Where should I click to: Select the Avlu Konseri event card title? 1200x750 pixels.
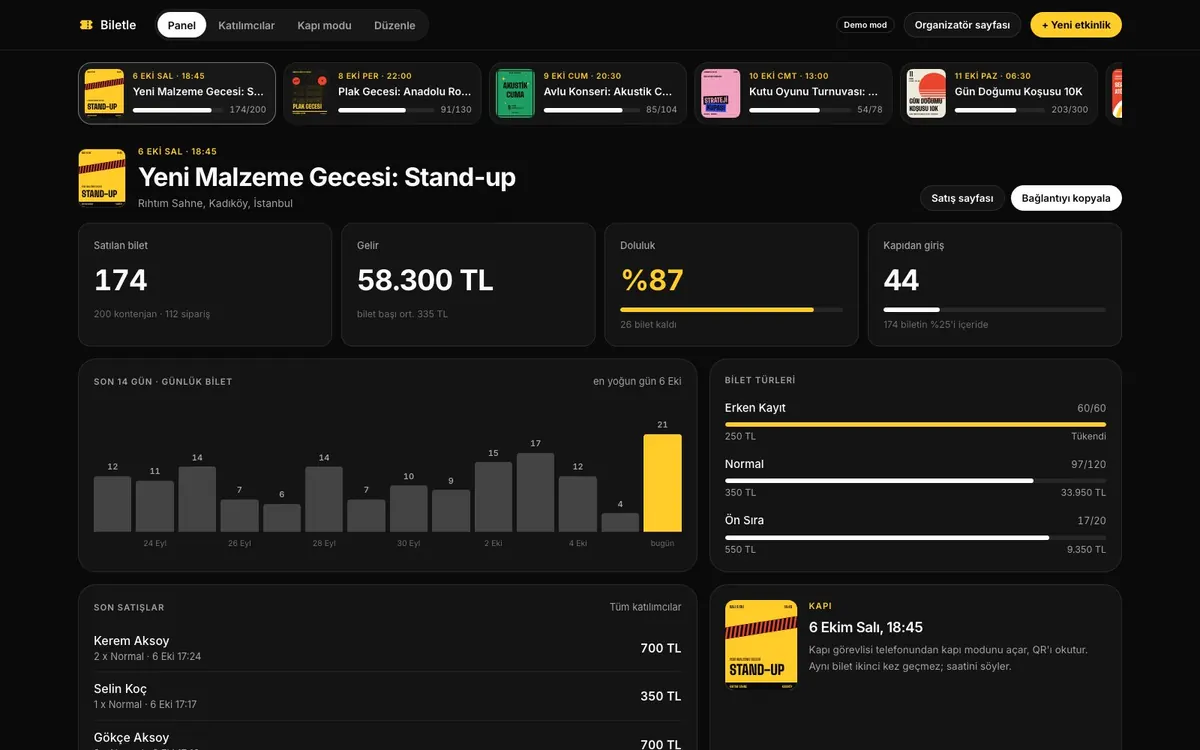tap(609, 91)
